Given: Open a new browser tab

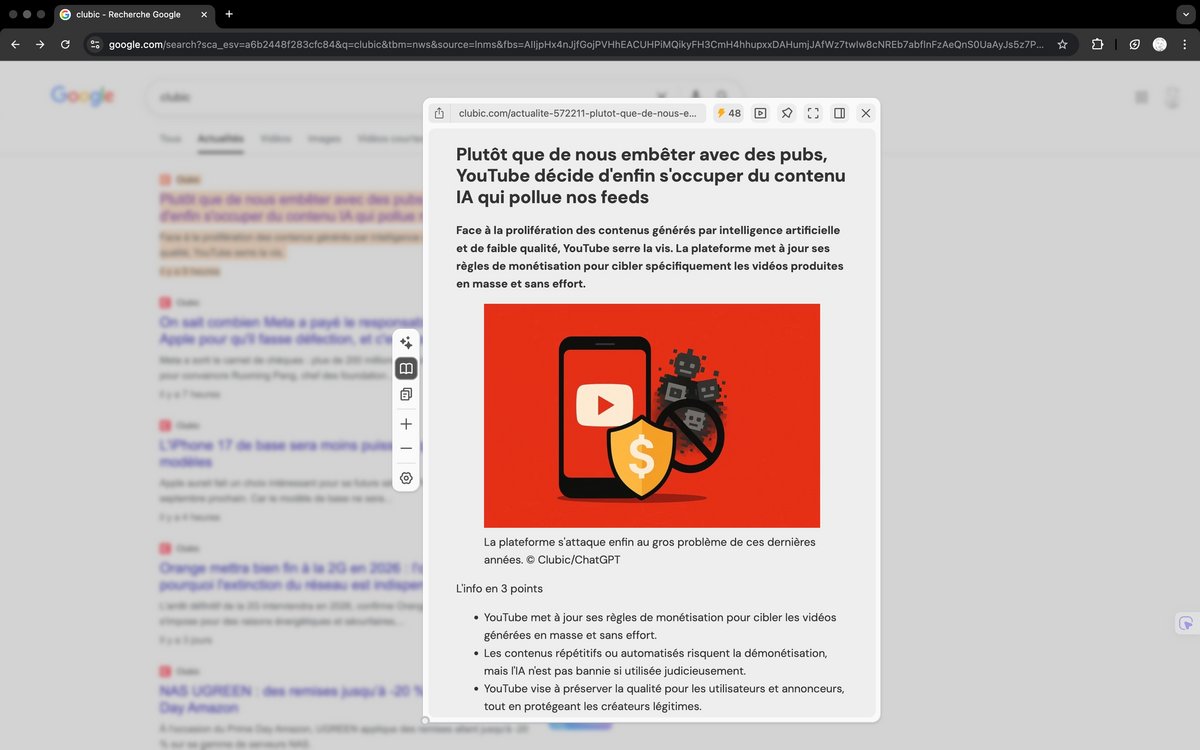Looking at the screenshot, I should pos(229,14).
